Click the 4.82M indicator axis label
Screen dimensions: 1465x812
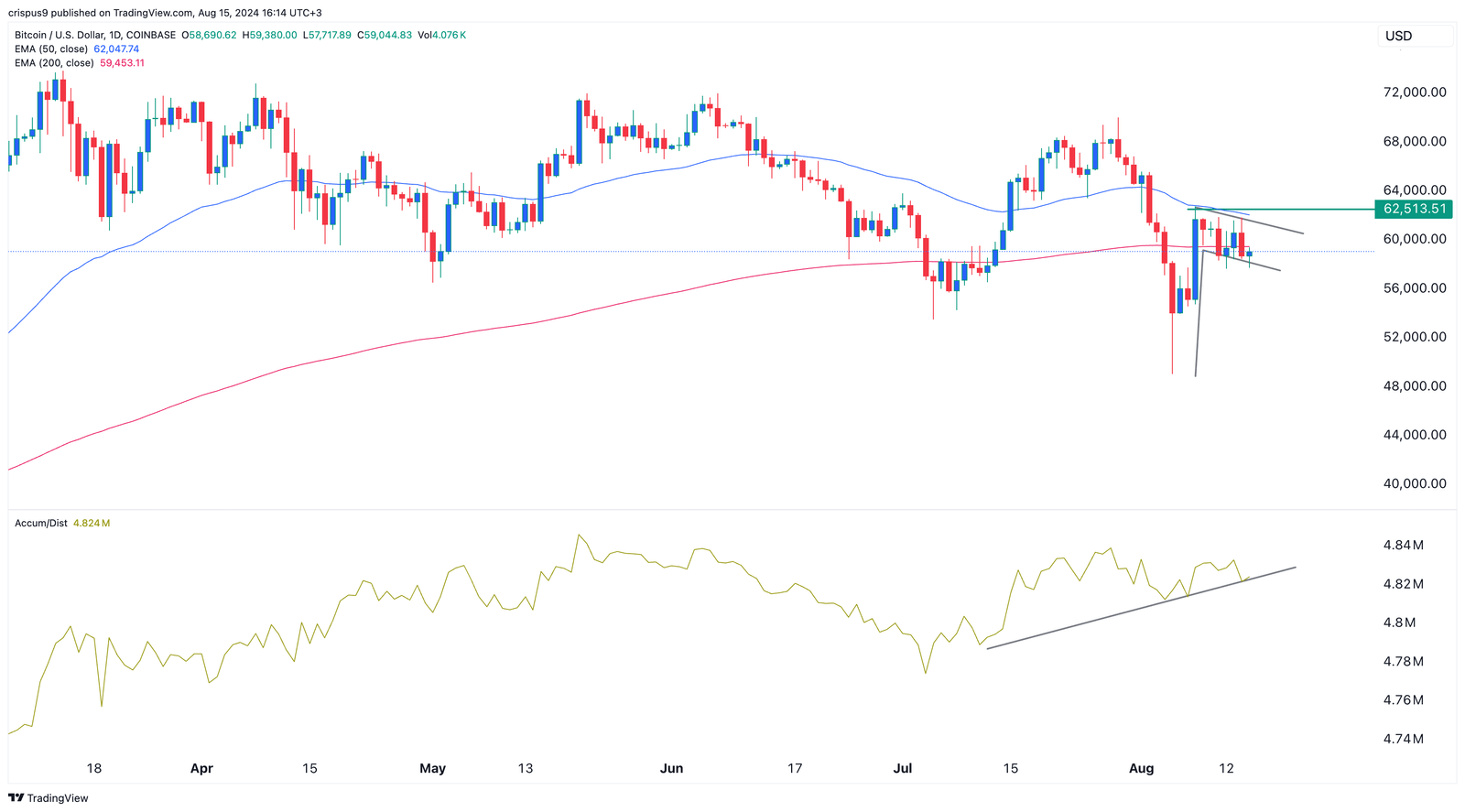click(1404, 584)
